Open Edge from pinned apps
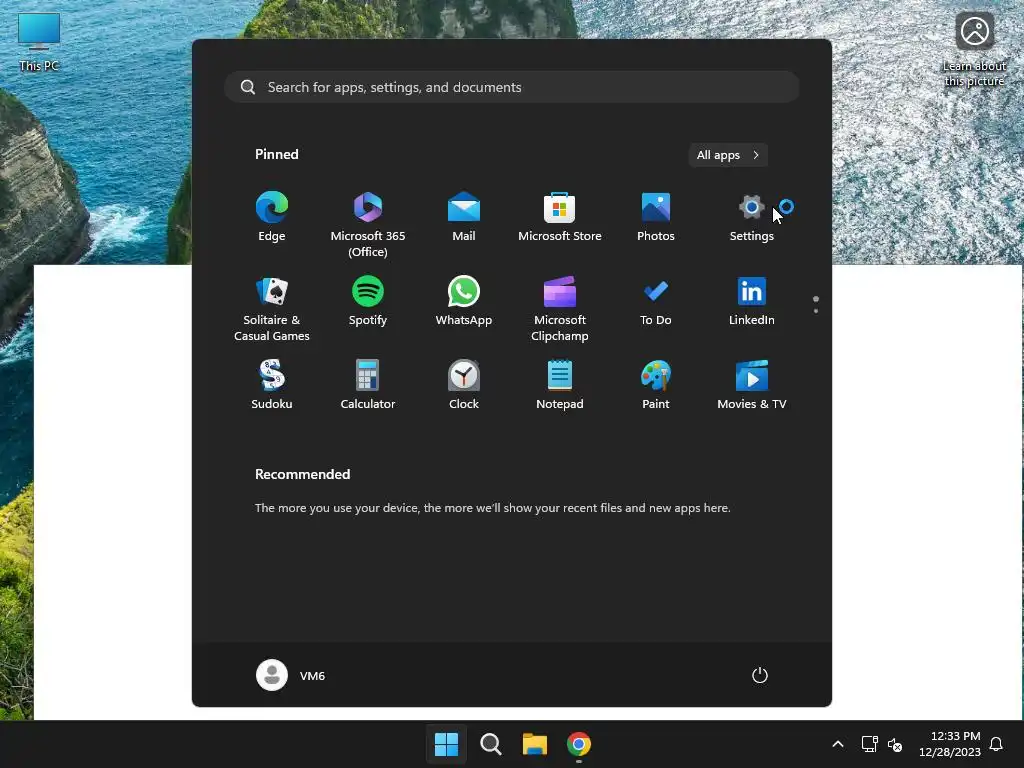Screen dimensions: 1024x768 point(272,217)
